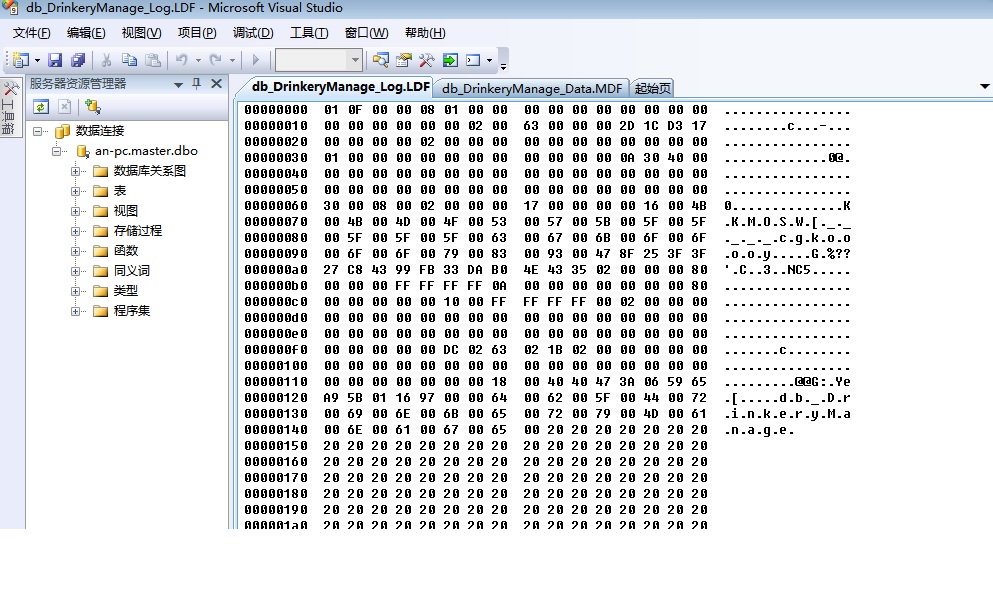Image resolution: width=993 pixels, height=614 pixels.
Task: Open the Toolbox from the hammer-wrench toolbar icon
Action: coord(426,60)
